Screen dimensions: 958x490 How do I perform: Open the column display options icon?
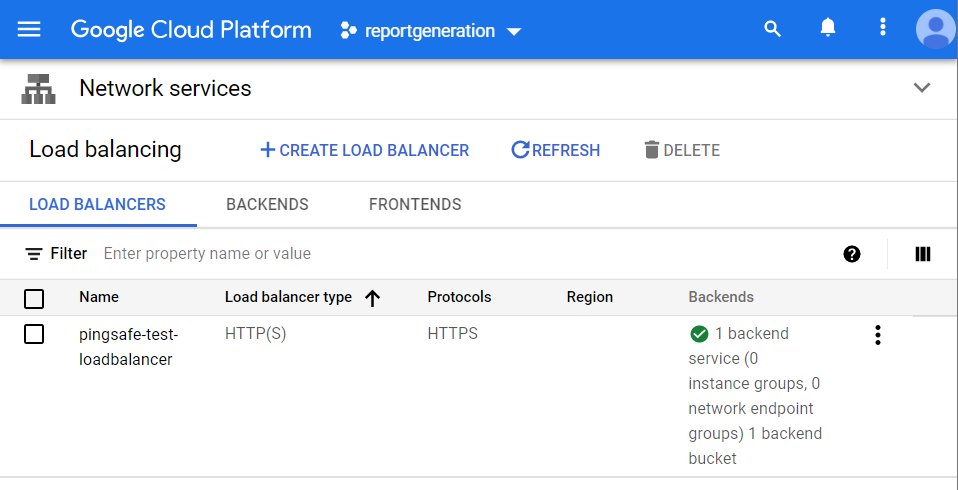[923, 254]
